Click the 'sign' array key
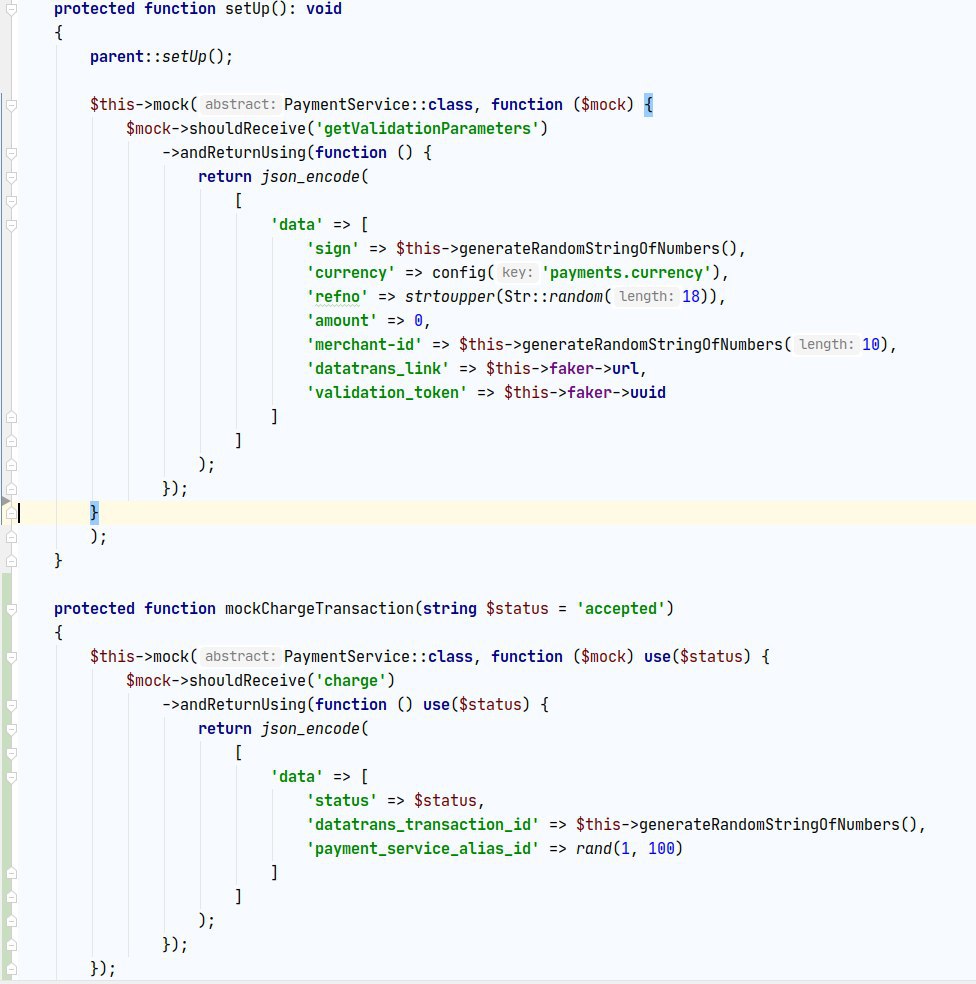This screenshot has width=976, height=984. [333, 249]
